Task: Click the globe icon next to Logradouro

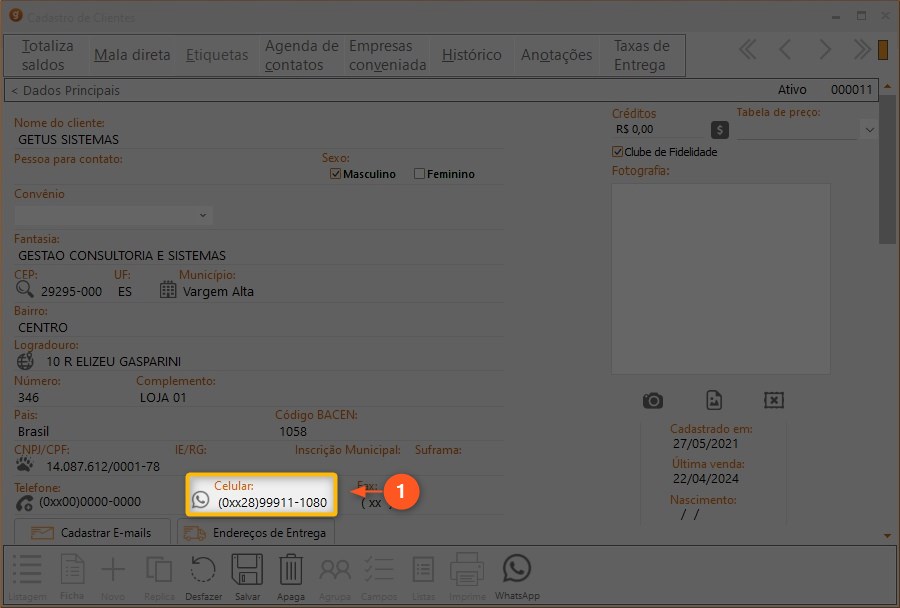Action: click(x=26, y=361)
